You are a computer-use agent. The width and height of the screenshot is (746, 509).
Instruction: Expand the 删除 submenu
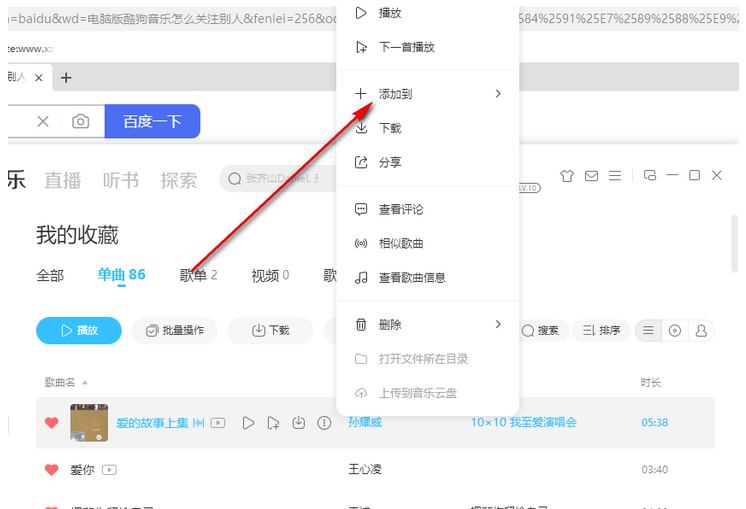click(497, 324)
